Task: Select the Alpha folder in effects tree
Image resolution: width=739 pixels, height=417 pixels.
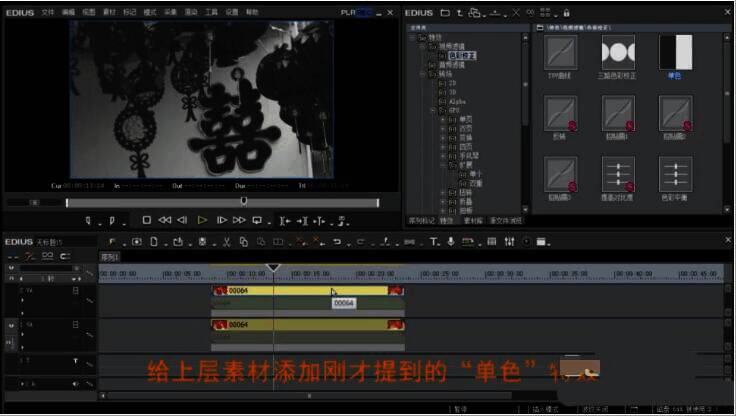Action: click(x=457, y=101)
